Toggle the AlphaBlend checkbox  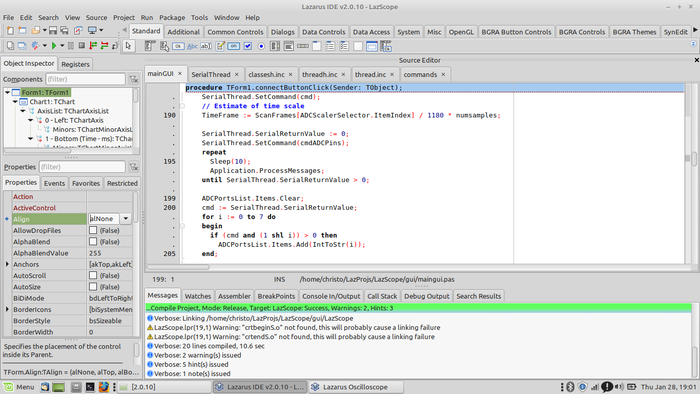93,241
